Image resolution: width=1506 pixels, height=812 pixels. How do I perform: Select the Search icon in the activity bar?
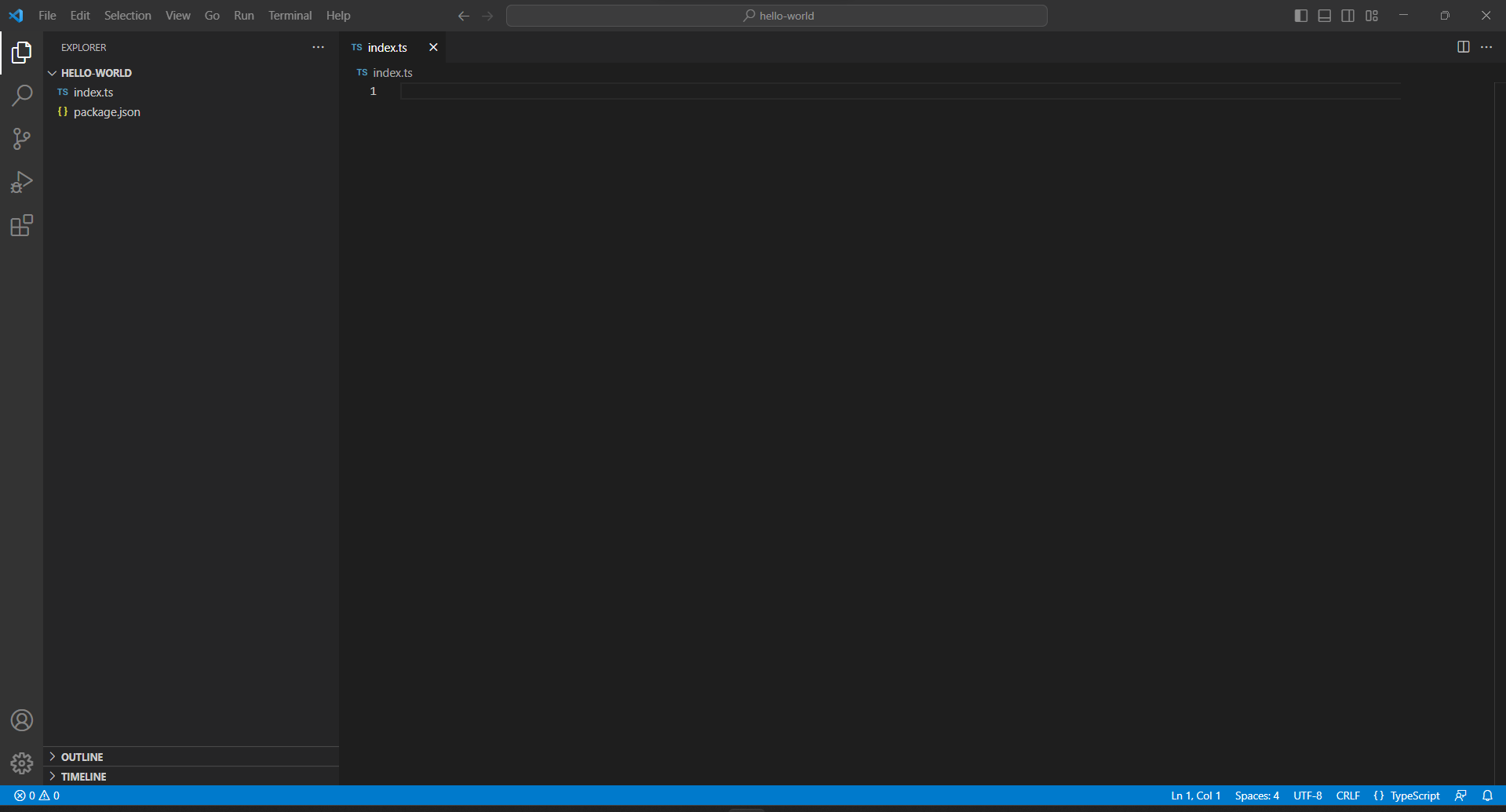(x=21, y=95)
